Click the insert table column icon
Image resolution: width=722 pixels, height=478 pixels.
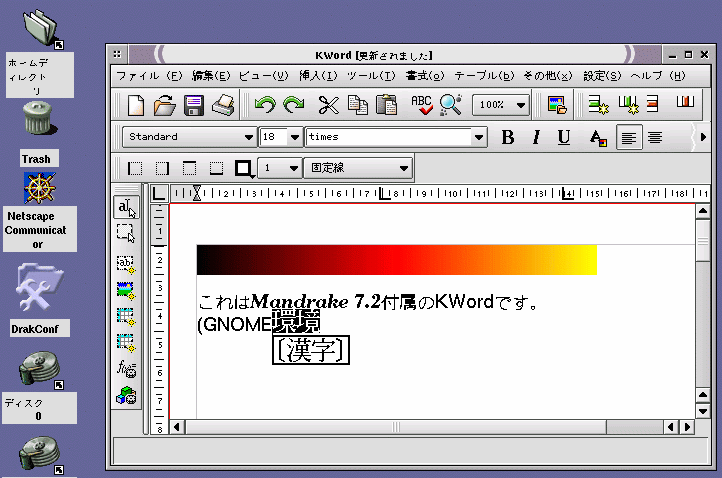[628, 105]
